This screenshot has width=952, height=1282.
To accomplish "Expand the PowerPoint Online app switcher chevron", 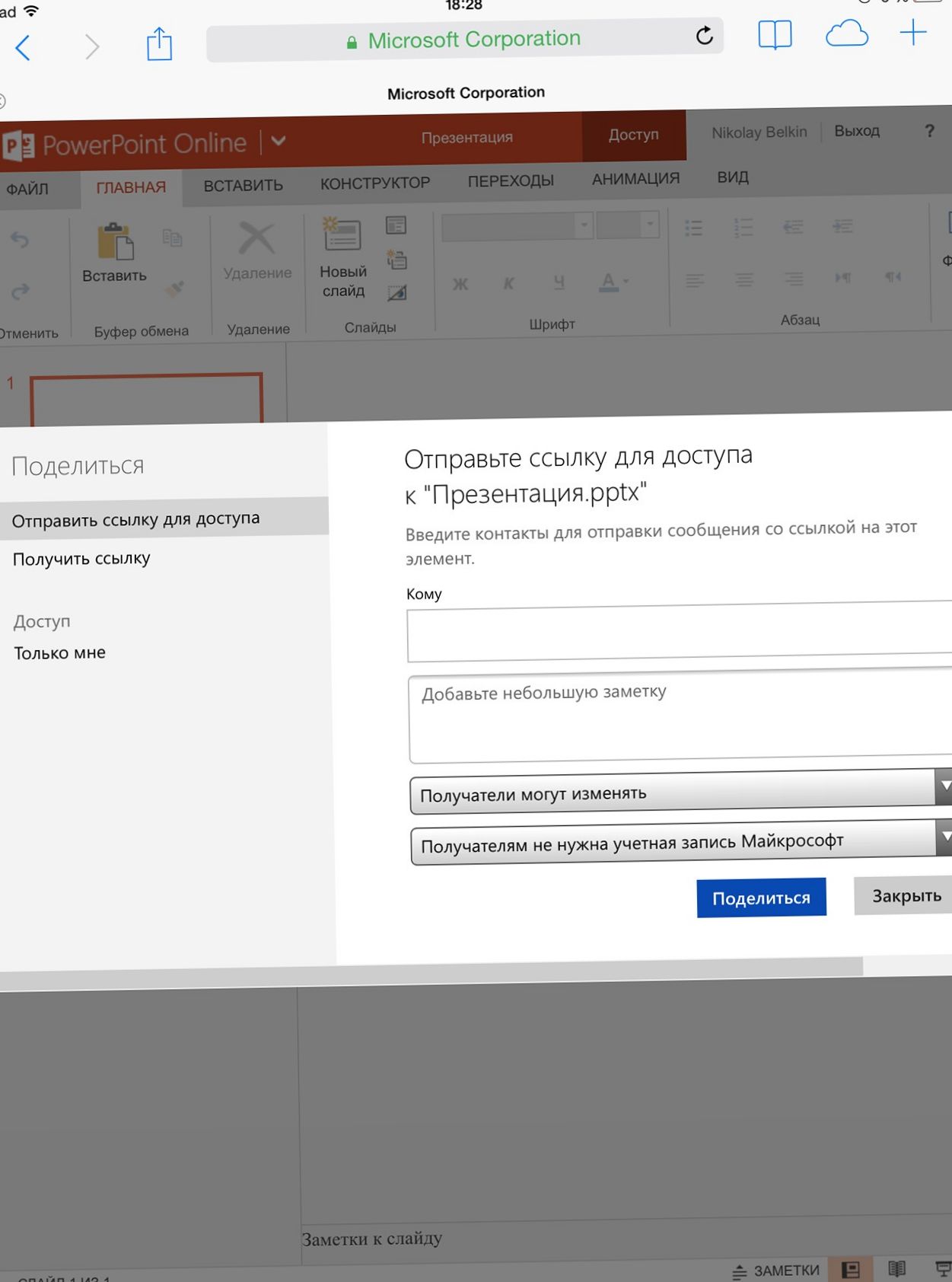I will (x=279, y=141).
